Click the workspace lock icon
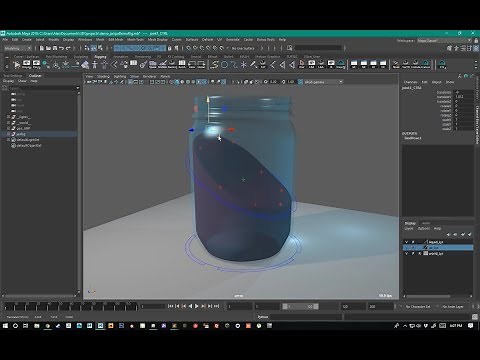Image resolution: width=480 pixels, height=360 pixels. pos(476,40)
